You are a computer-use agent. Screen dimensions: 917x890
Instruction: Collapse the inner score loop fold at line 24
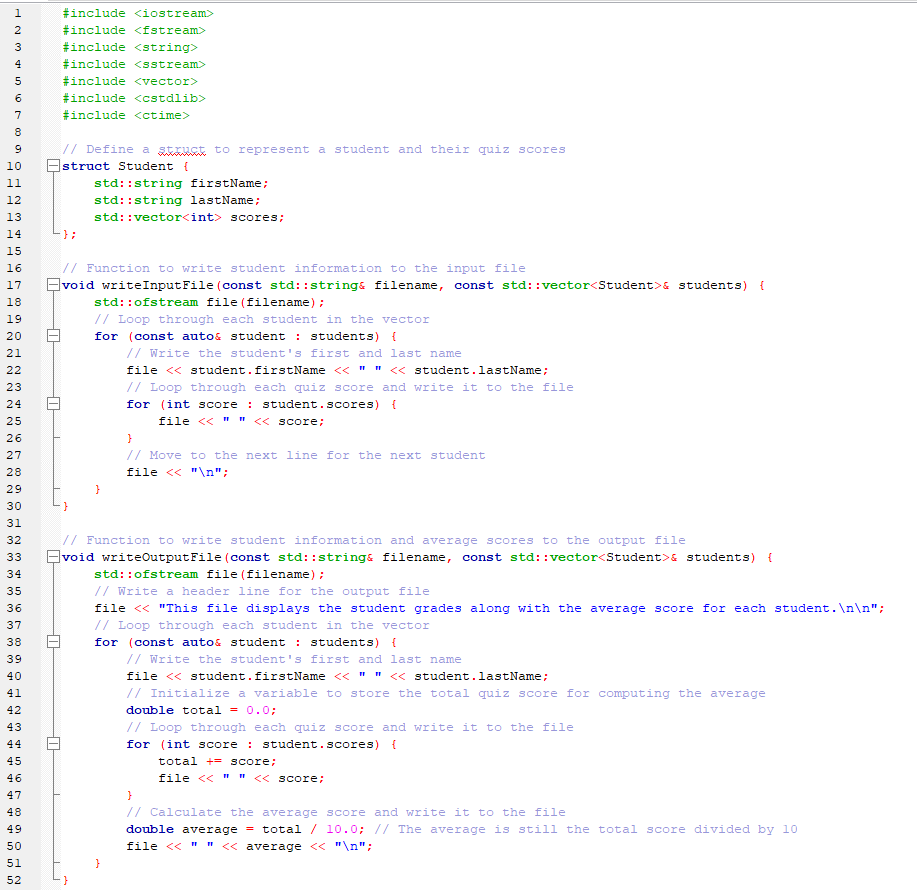tap(54, 404)
